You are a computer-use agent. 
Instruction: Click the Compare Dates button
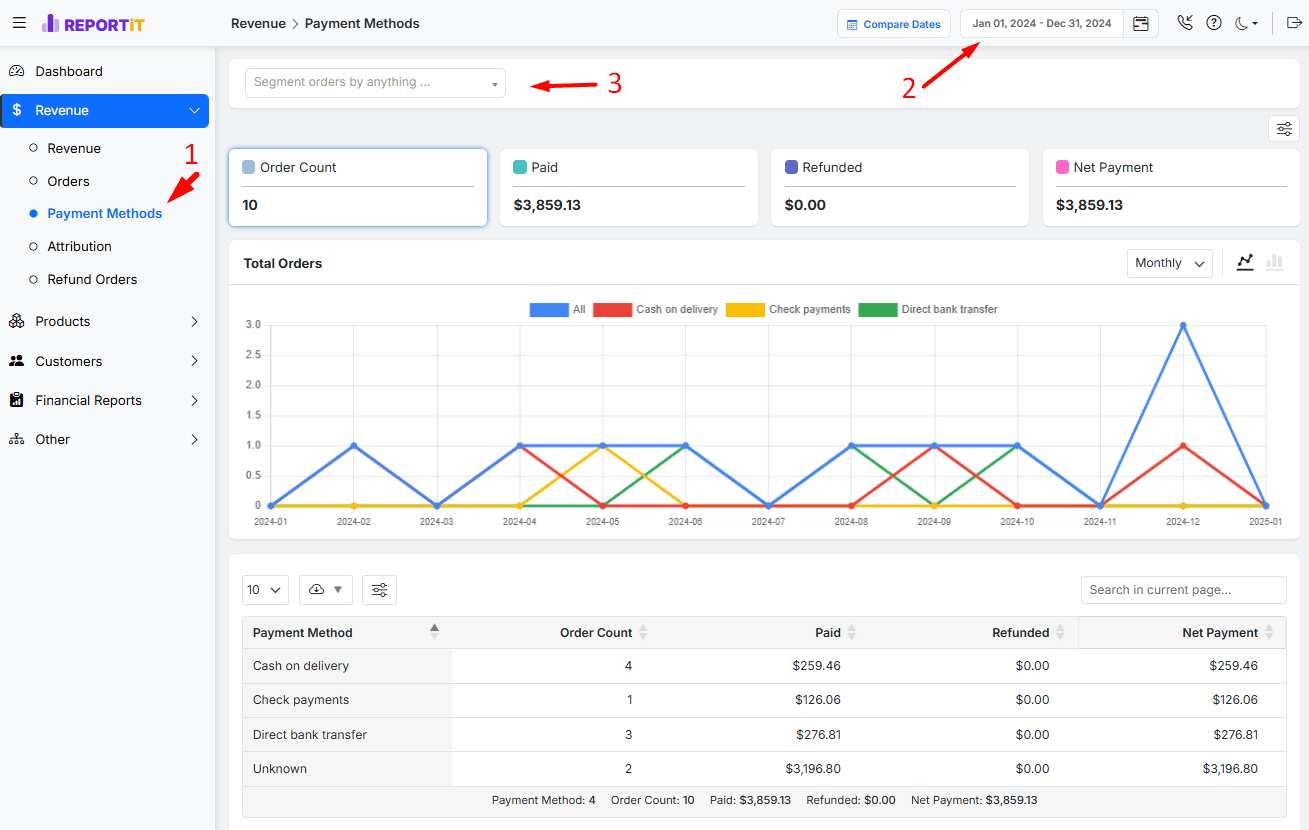click(x=893, y=24)
